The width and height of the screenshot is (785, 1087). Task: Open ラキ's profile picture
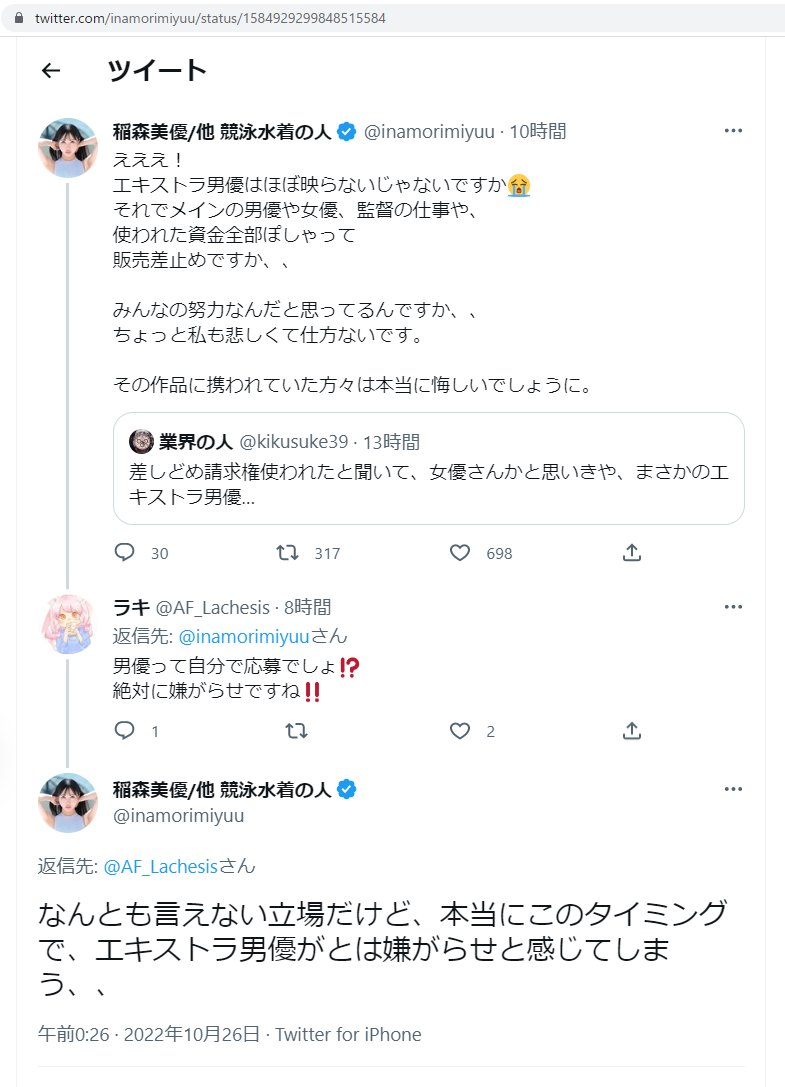pos(68,625)
